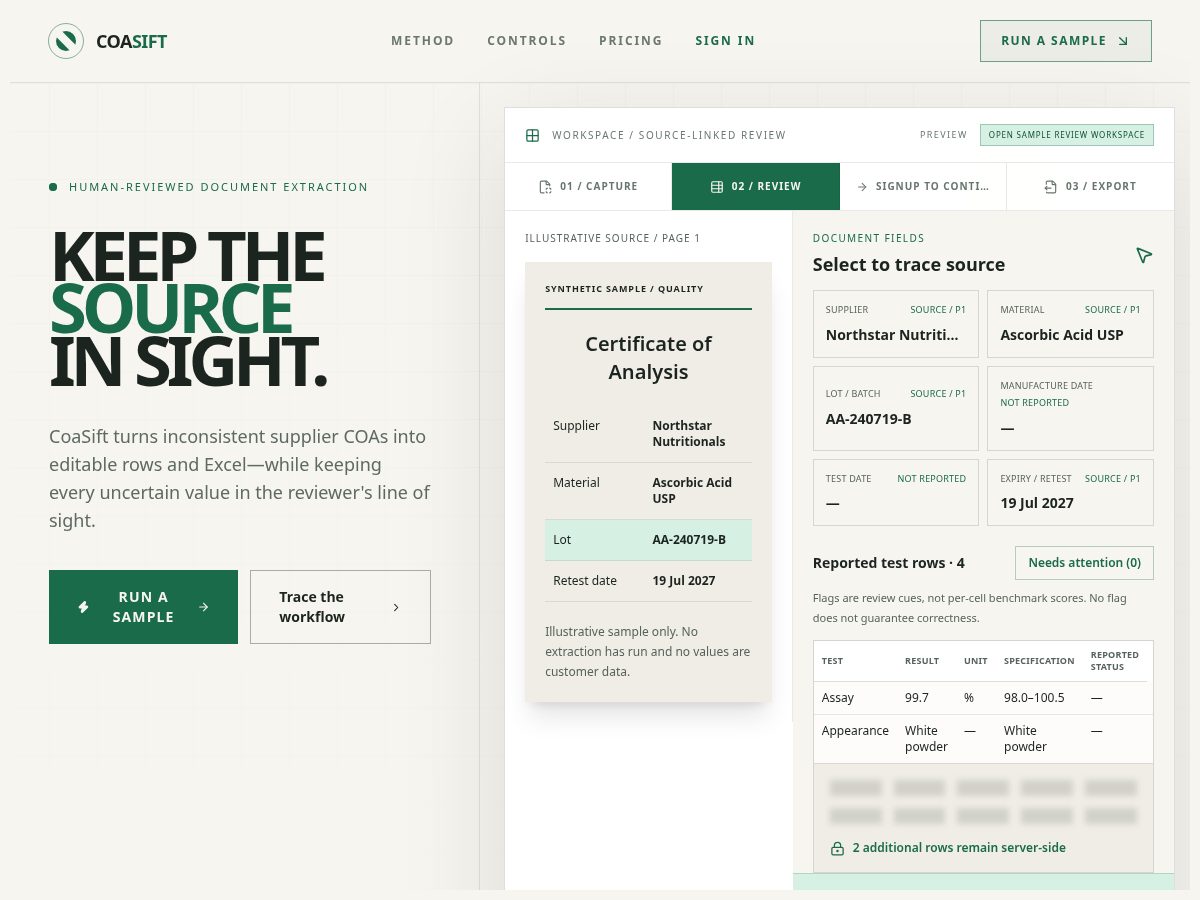Open the Pricing nav item
Viewport: 1200px width, 900px height.
click(631, 41)
